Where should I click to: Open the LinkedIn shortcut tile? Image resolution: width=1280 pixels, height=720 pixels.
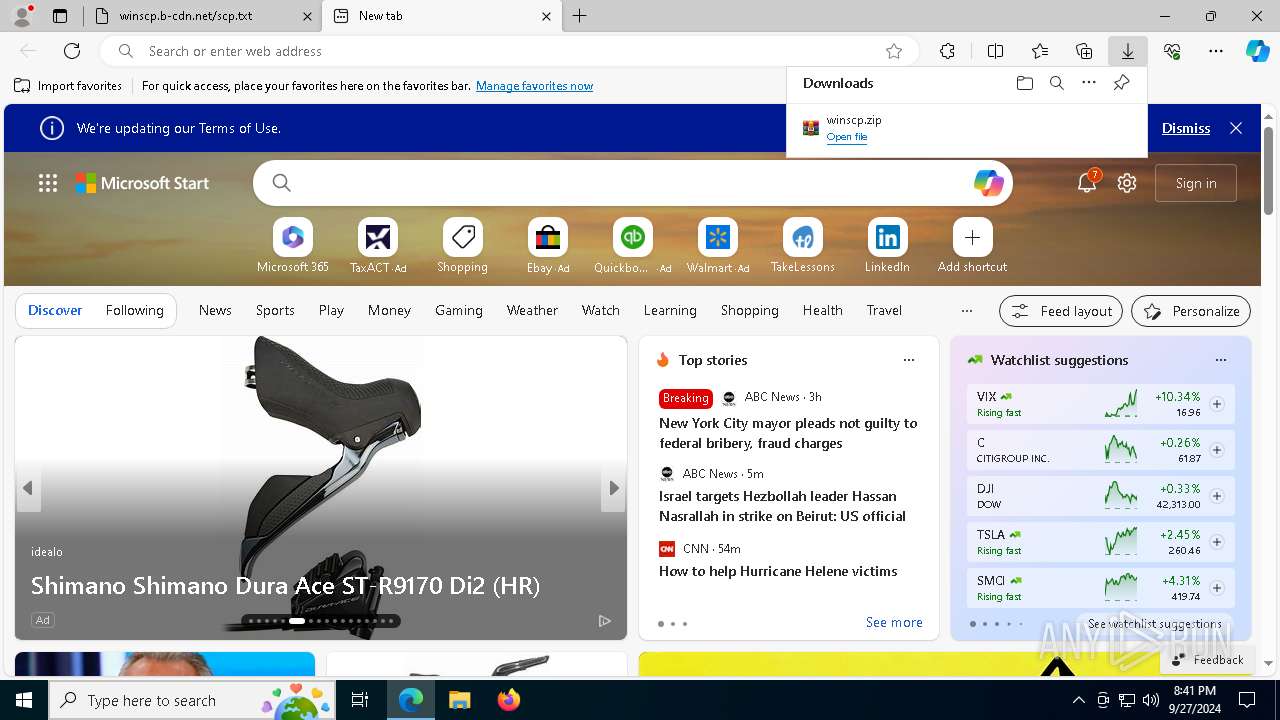pyautogui.click(x=888, y=245)
